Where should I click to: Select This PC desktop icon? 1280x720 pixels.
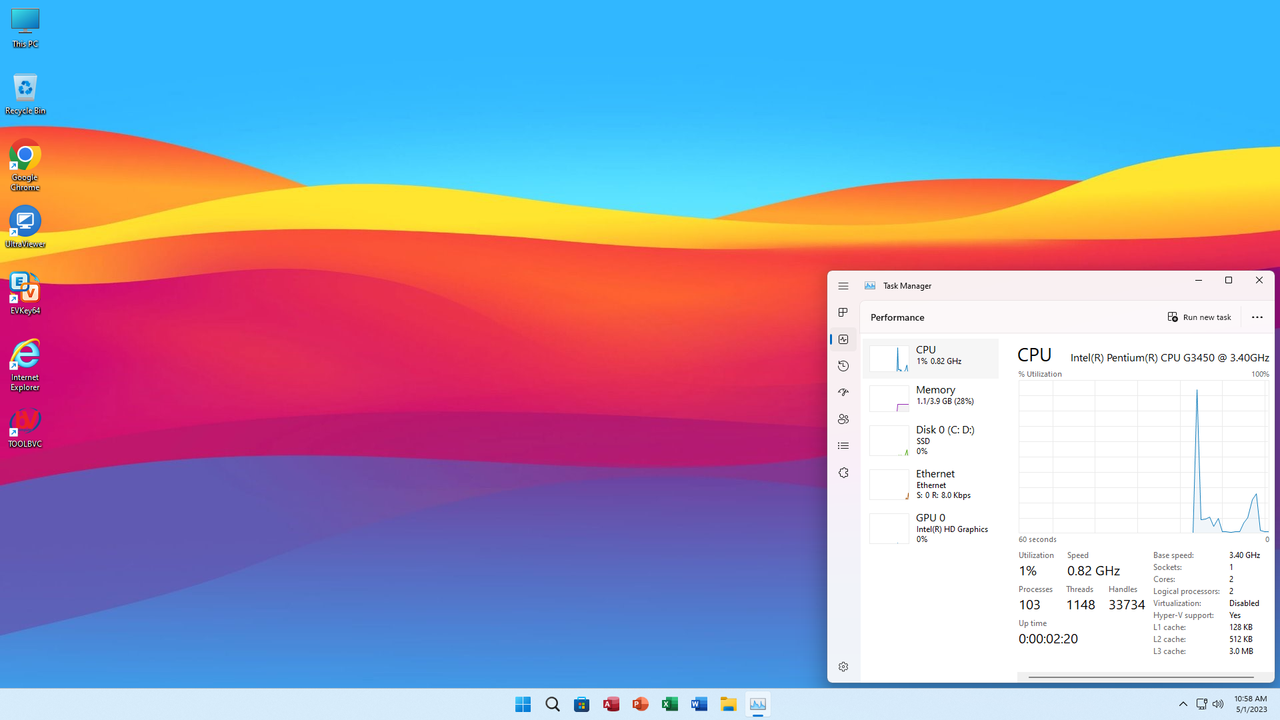(x=25, y=28)
